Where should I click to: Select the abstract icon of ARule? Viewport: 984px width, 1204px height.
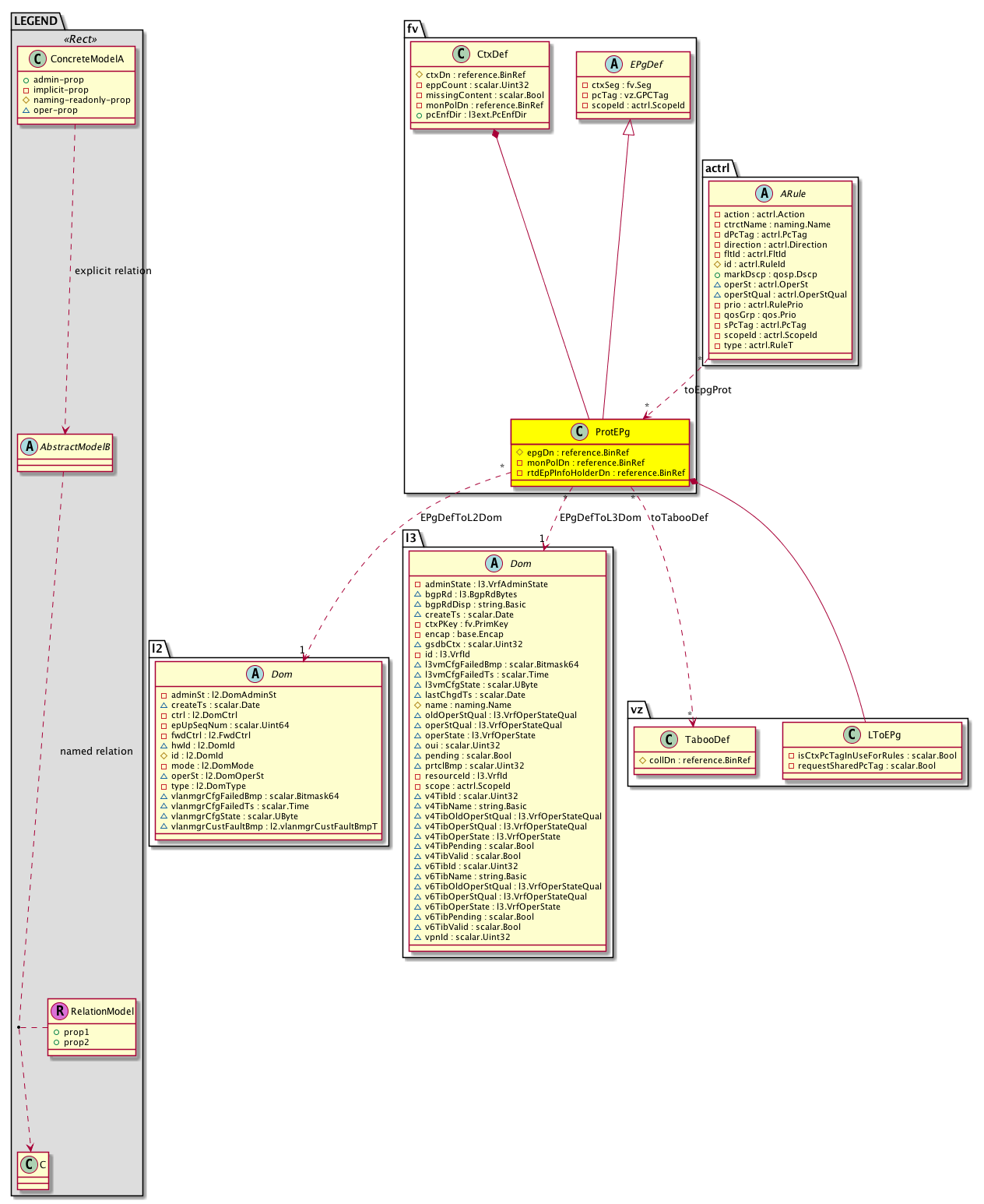pos(764,193)
